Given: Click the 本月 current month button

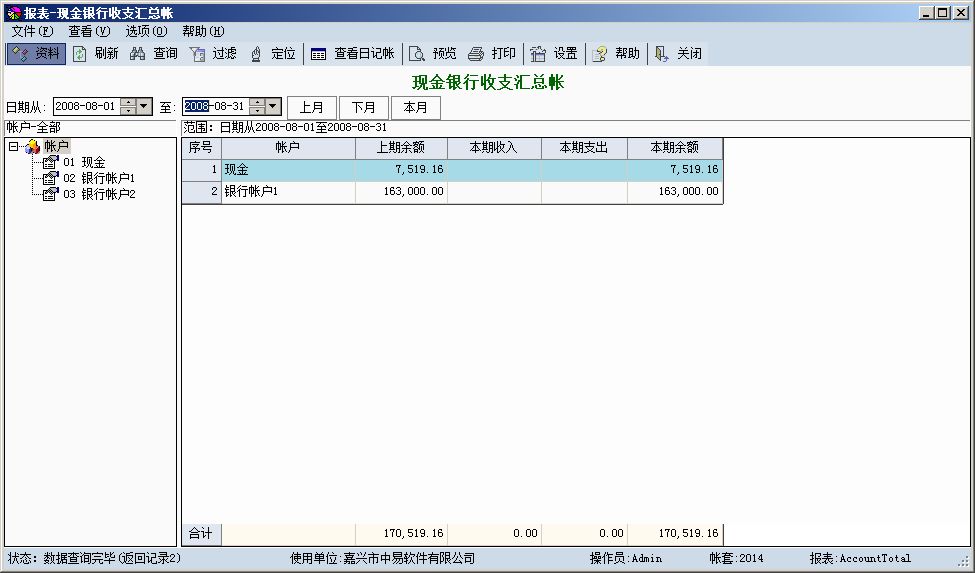Looking at the screenshot, I should pos(415,107).
